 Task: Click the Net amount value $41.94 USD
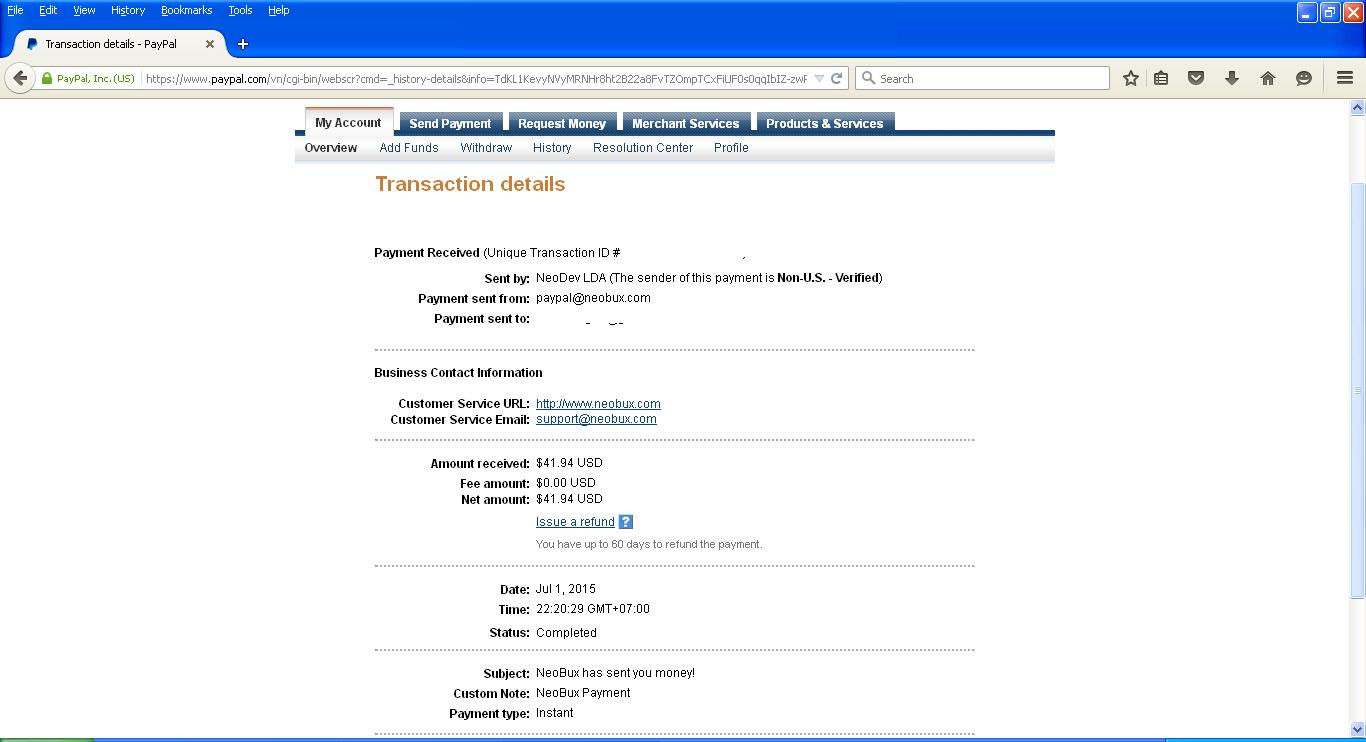(569, 499)
